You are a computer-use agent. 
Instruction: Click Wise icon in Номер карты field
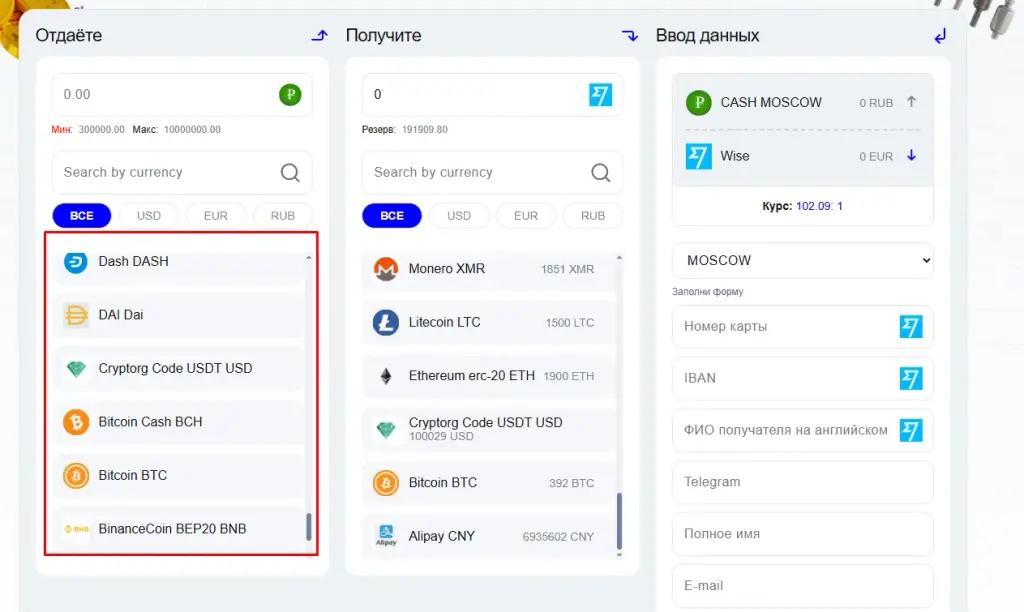click(911, 327)
